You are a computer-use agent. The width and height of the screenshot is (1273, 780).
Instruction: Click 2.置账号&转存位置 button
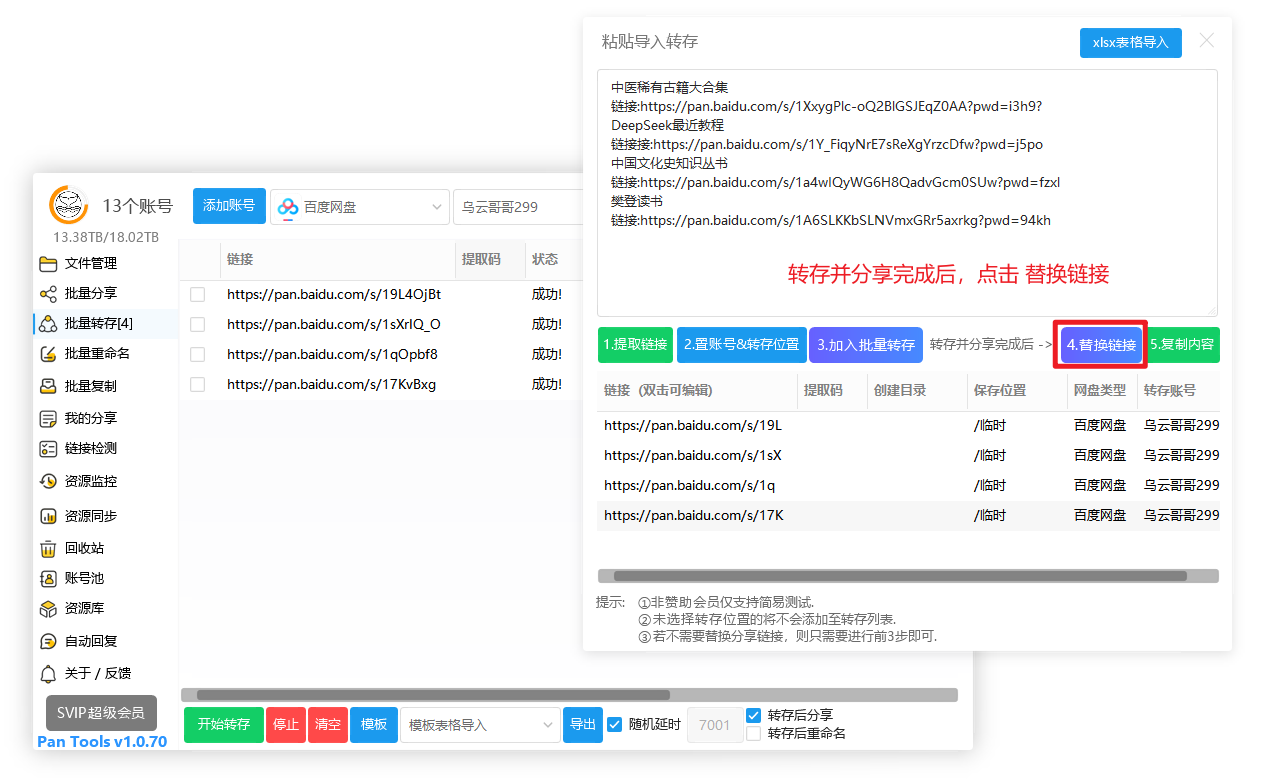tap(741, 345)
